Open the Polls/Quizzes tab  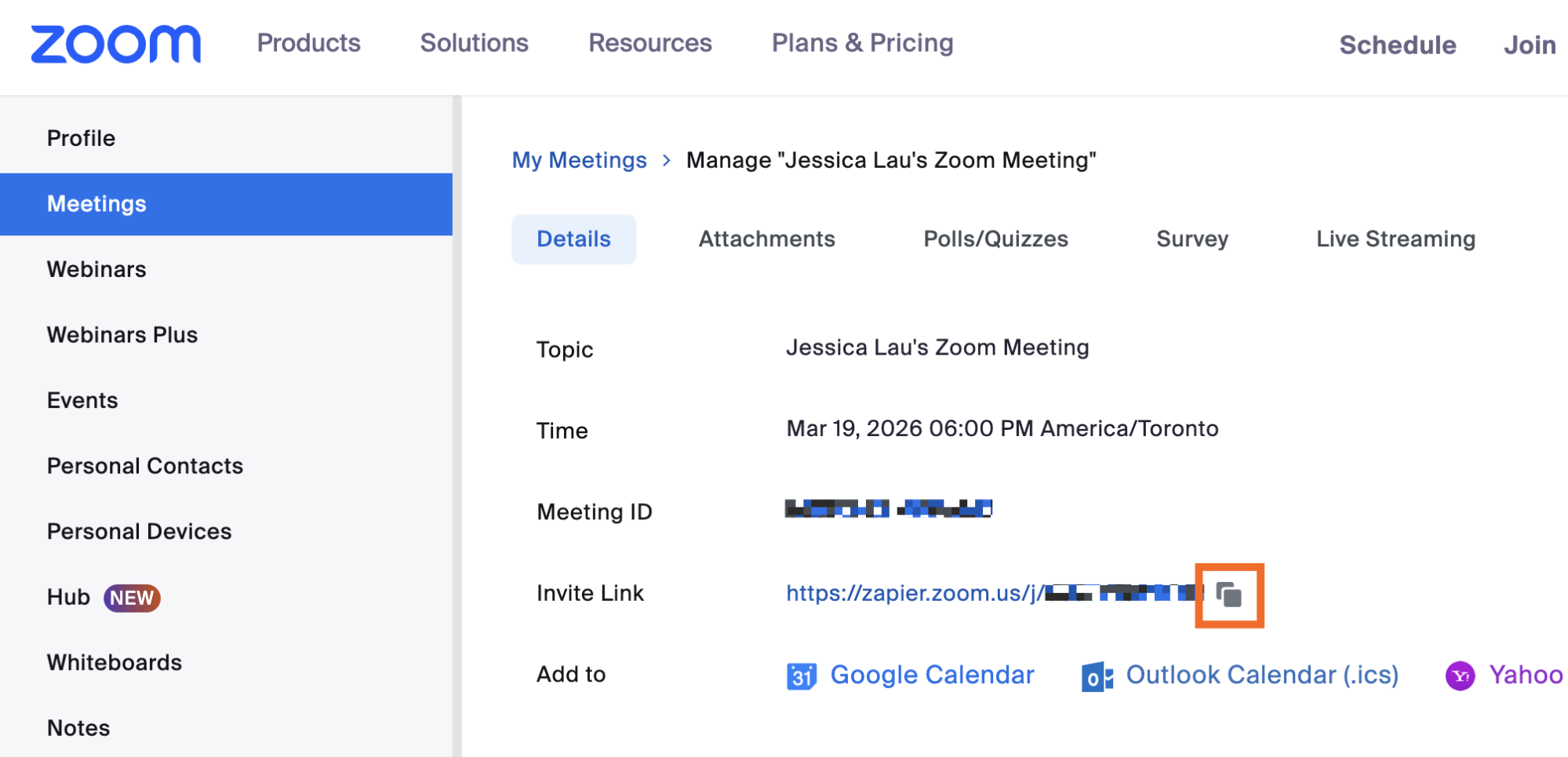coord(995,238)
